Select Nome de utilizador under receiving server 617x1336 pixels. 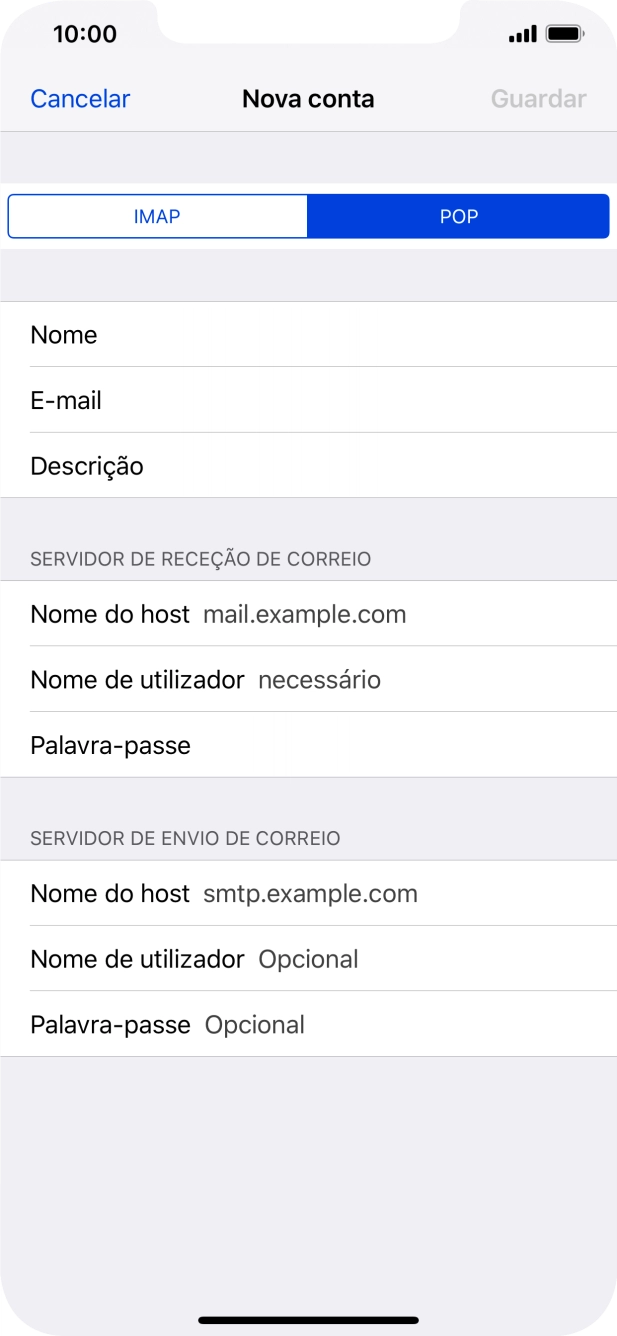click(x=300, y=679)
